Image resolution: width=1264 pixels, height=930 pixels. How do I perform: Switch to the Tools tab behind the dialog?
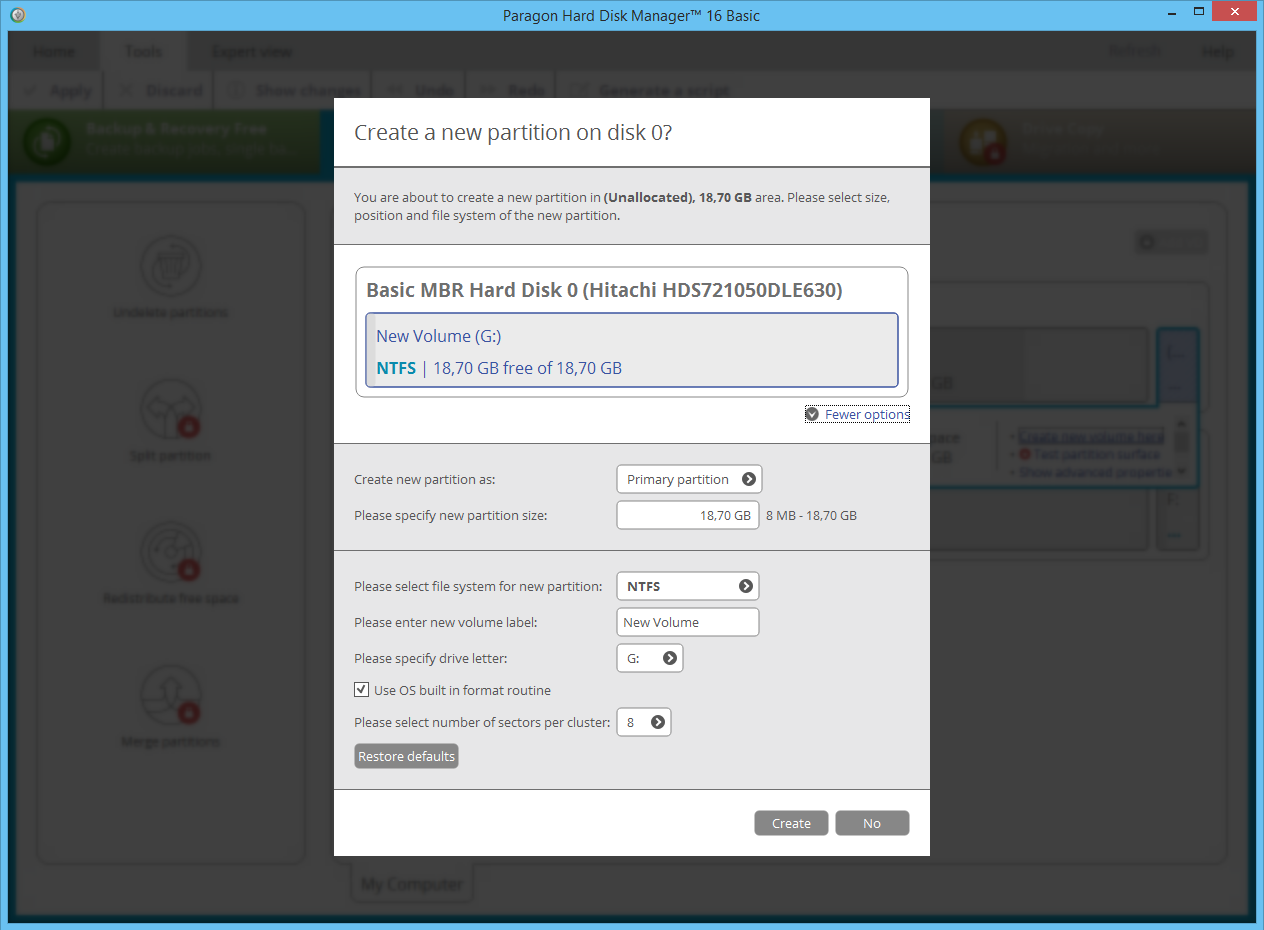tap(143, 52)
